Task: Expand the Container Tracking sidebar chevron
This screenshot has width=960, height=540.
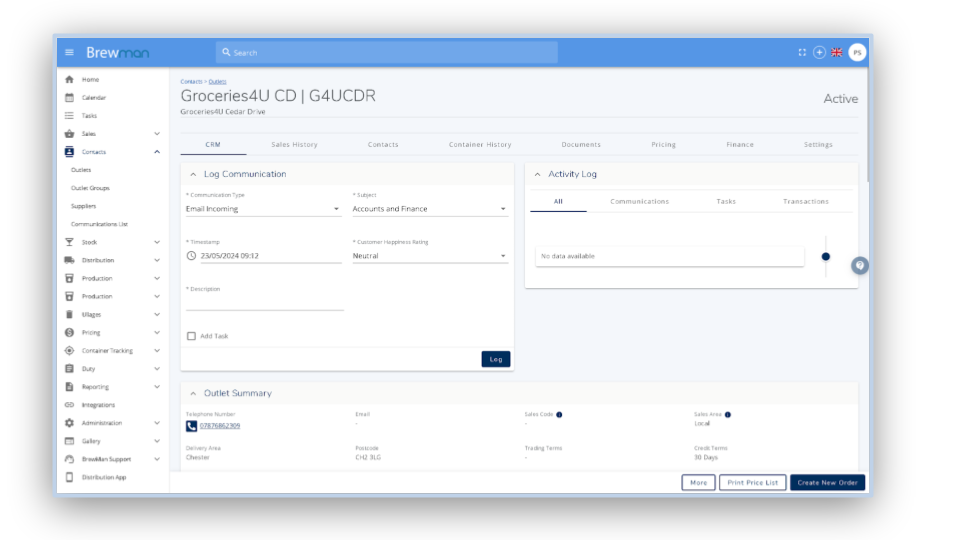Action: coord(157,351)
